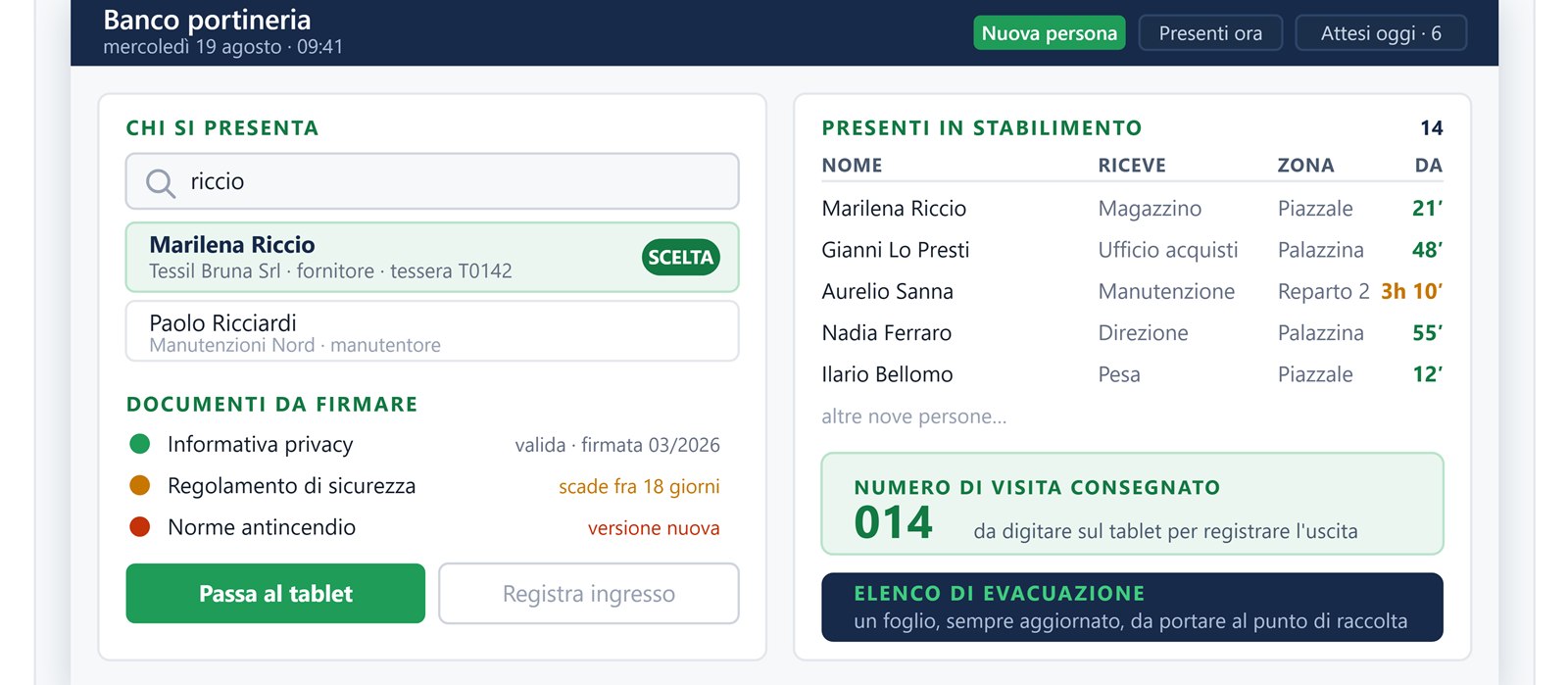
Task: Click the search magnifier icon
Action: click(x=160, y=182)
